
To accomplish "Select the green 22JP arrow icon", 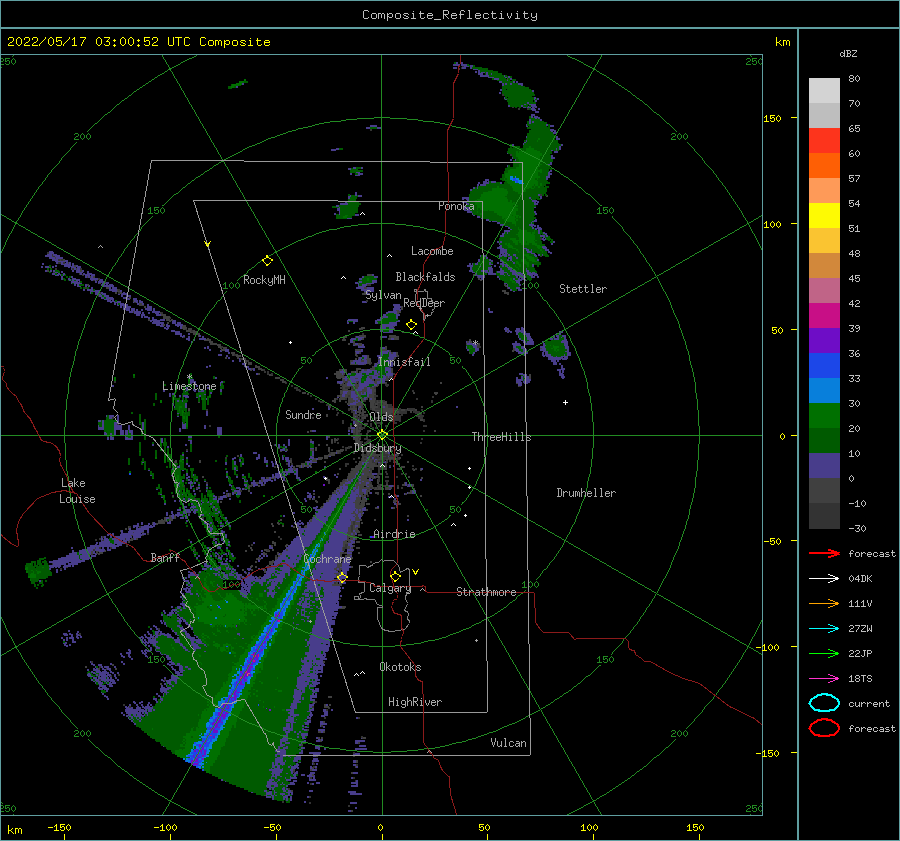I will 824,653.
